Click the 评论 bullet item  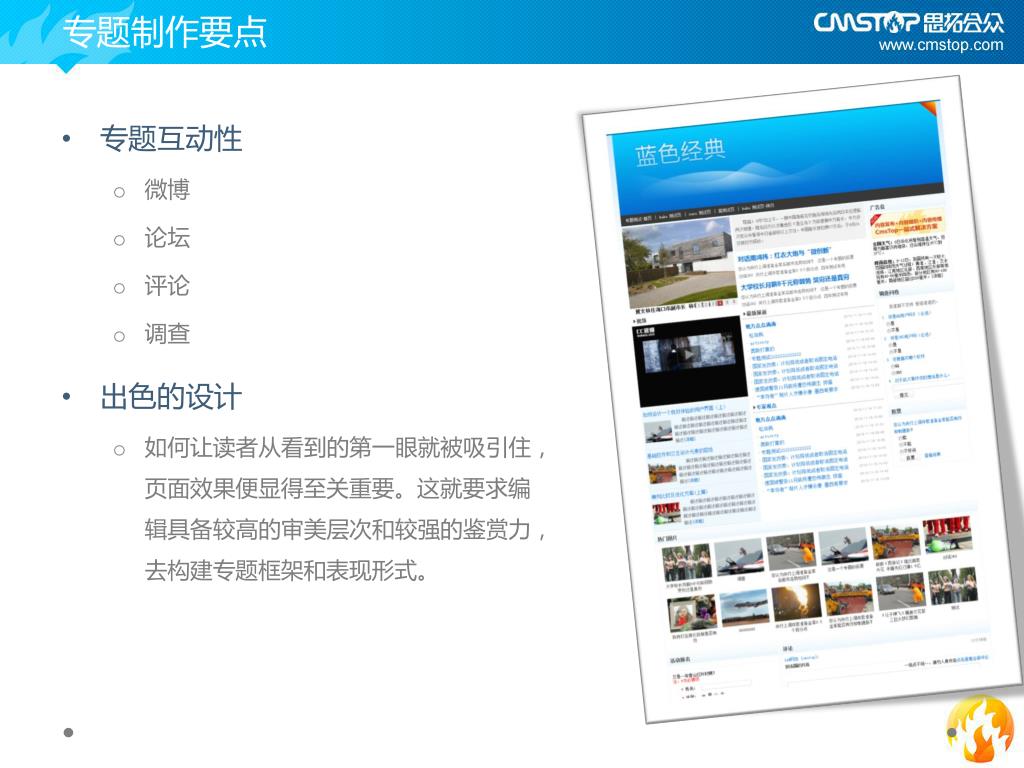167,286
